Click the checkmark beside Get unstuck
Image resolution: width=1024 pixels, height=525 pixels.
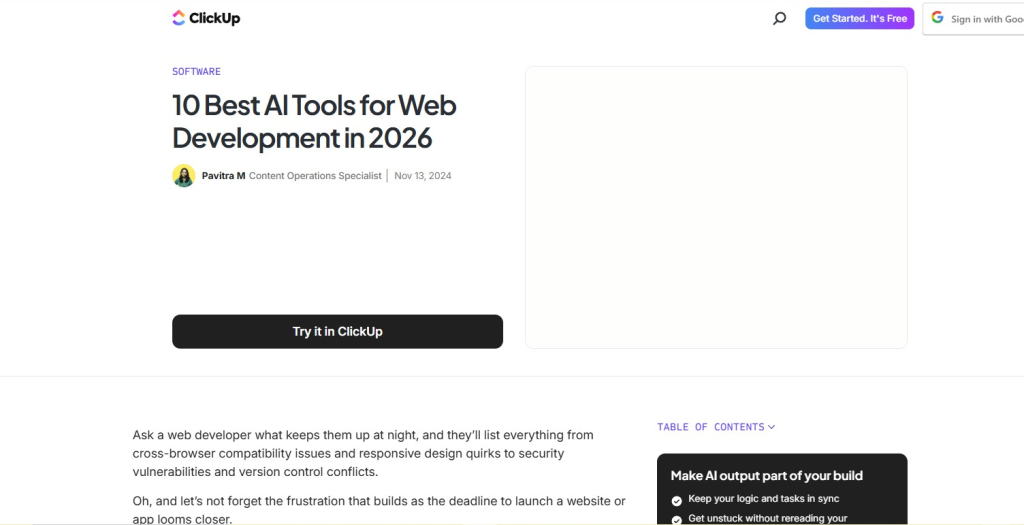[677, 520]
